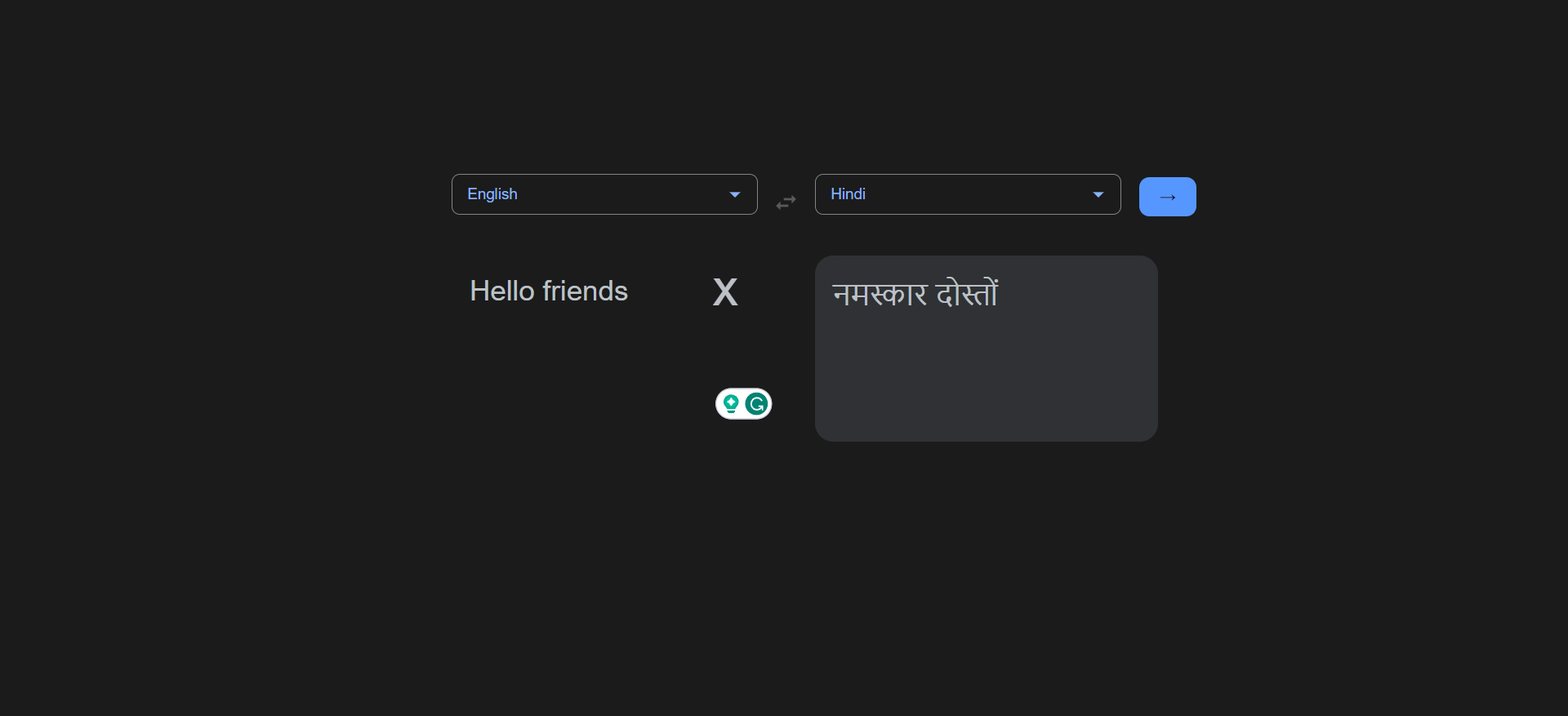Screen dimensions: 1568x716
Task: Click the word 'नमस्कार' in output
Action: pyautogui.click(x=880, y=293)
